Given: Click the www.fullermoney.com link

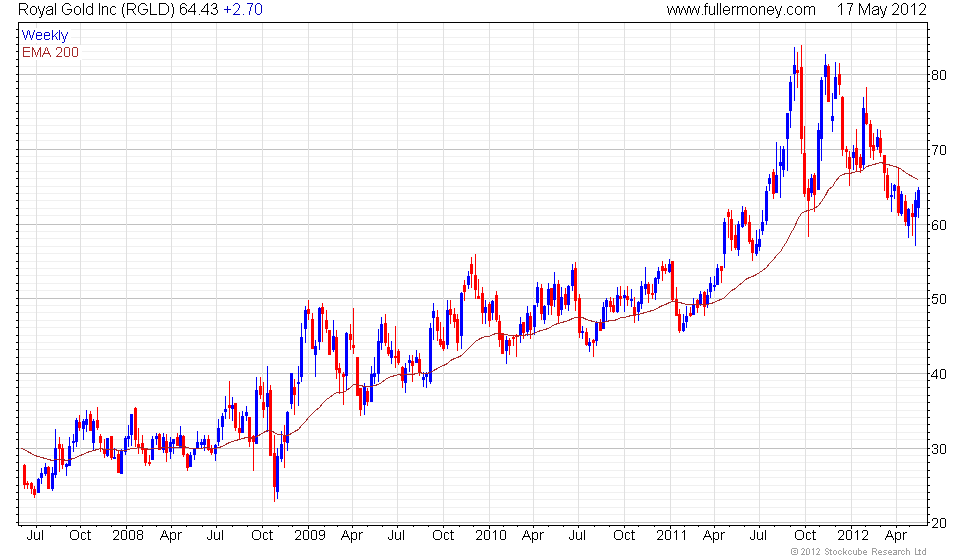Looking at the screenshot, I should coord(740,10).
